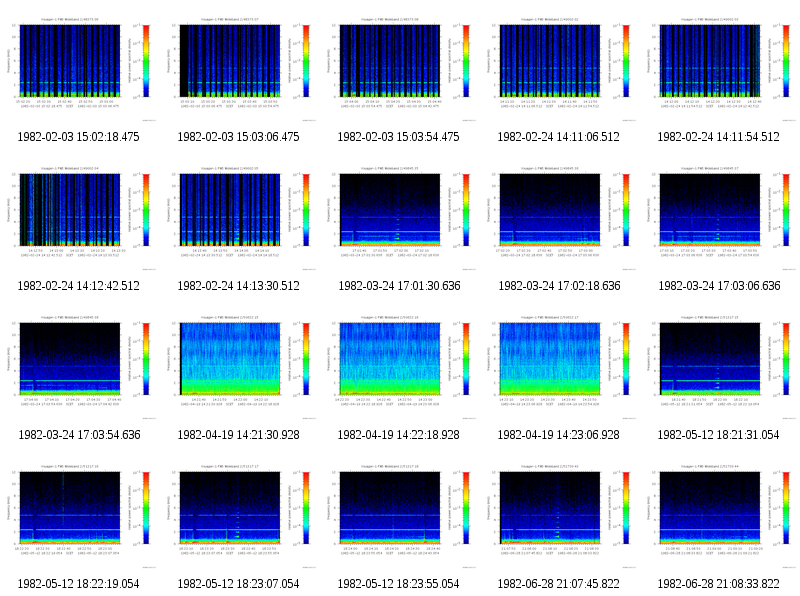Screen dimensions: 800x596
Task: Open the 1982-03-24 17:03:54.636 spectrogram thumbnail
Action: point(79,366)
